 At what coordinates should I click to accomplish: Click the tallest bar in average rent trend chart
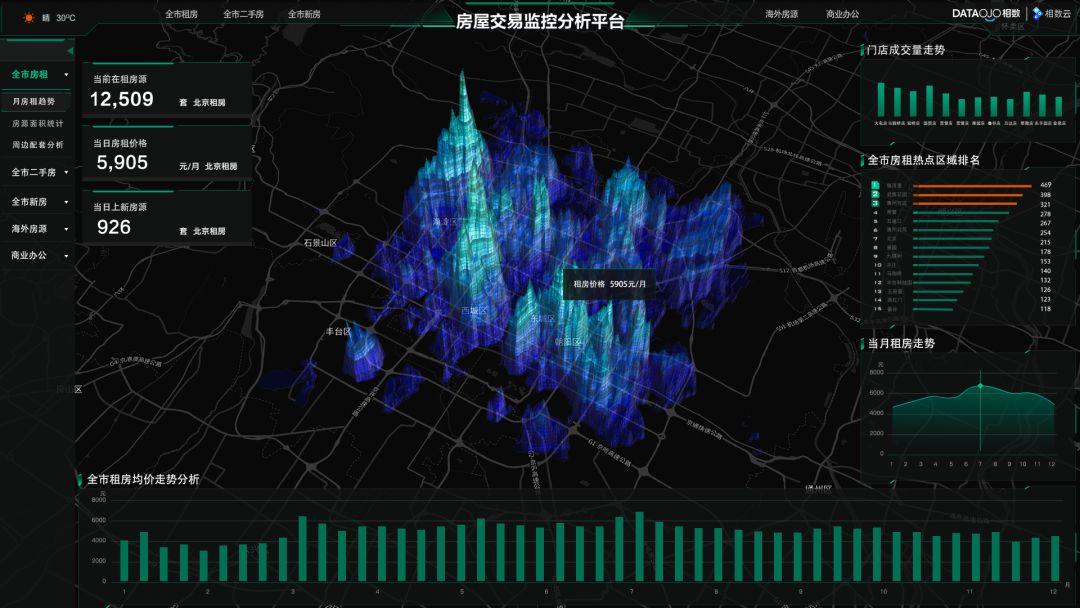click(x=639, y=547)
